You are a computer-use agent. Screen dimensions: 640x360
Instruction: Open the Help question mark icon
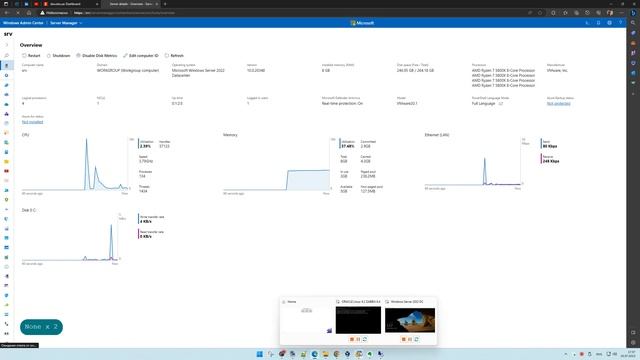[x=620, y=23]
